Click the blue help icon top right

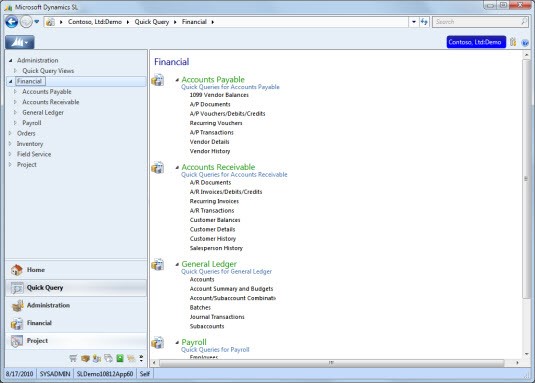(x=525, y=43)
